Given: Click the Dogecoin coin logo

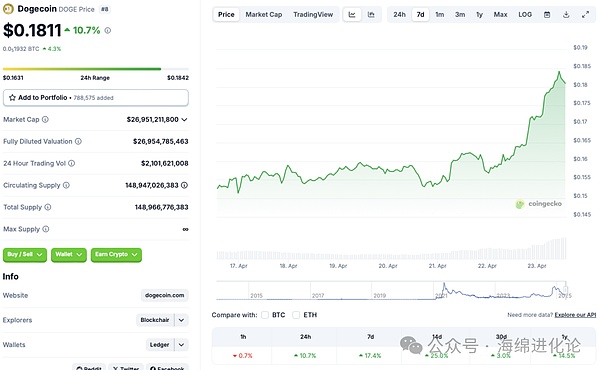Looking at the screenshot, I should click(8, 9).
